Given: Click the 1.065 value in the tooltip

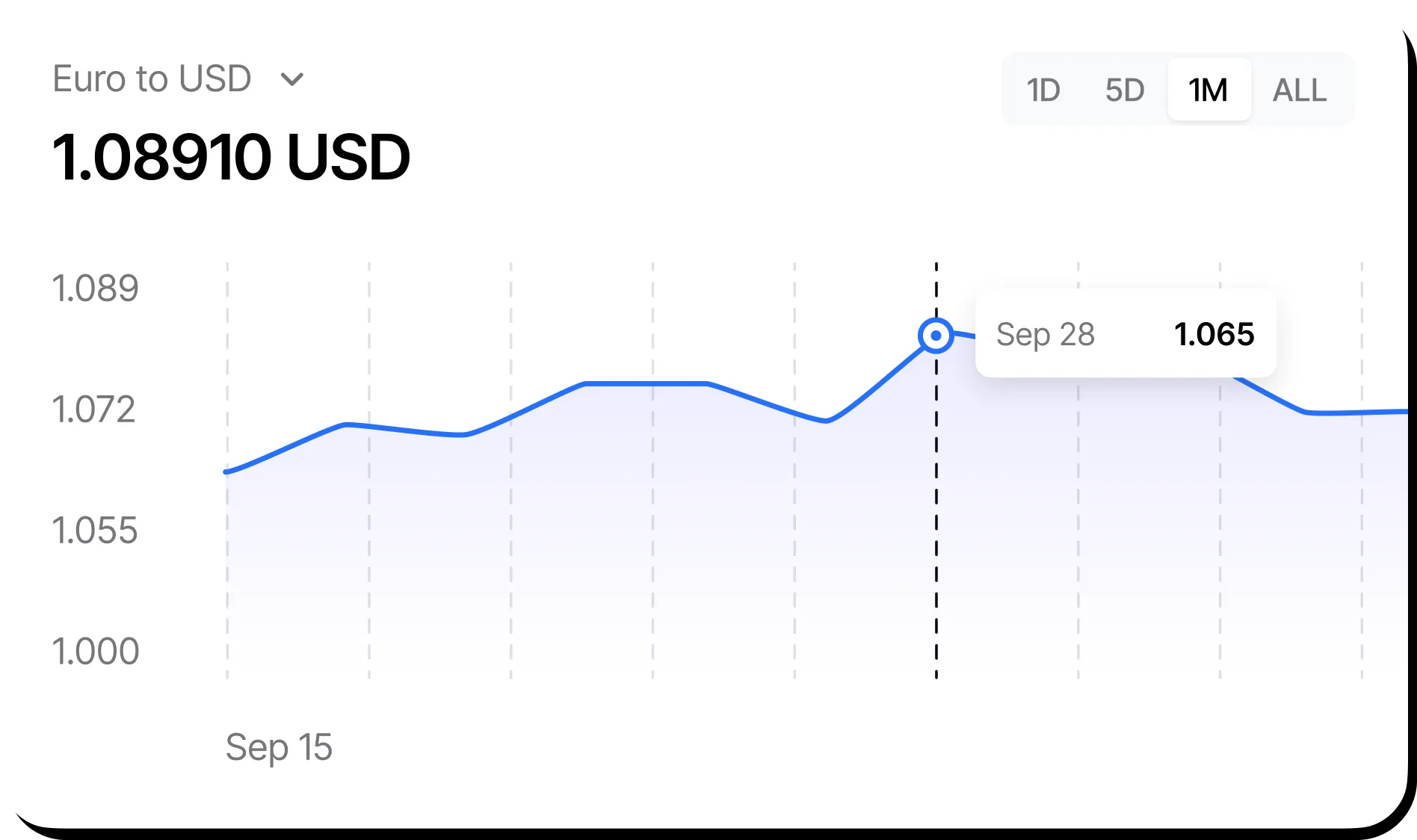Looking at the screenshot, I should pyautogui.click(x=1214, y=334).
